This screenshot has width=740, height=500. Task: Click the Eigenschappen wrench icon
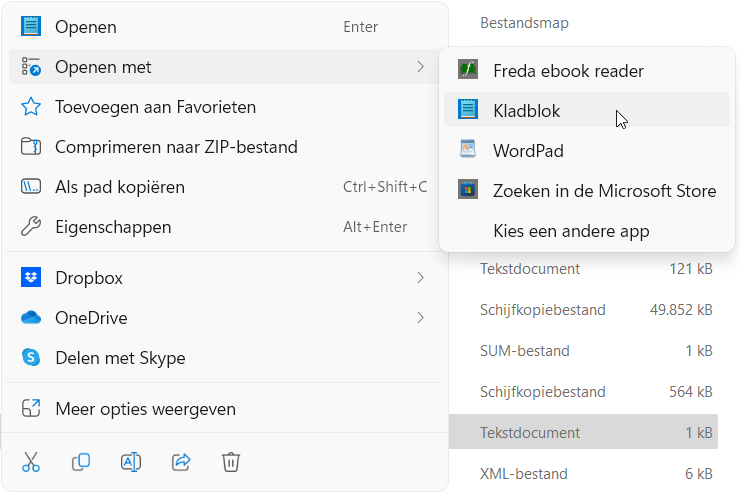(31, 227)
